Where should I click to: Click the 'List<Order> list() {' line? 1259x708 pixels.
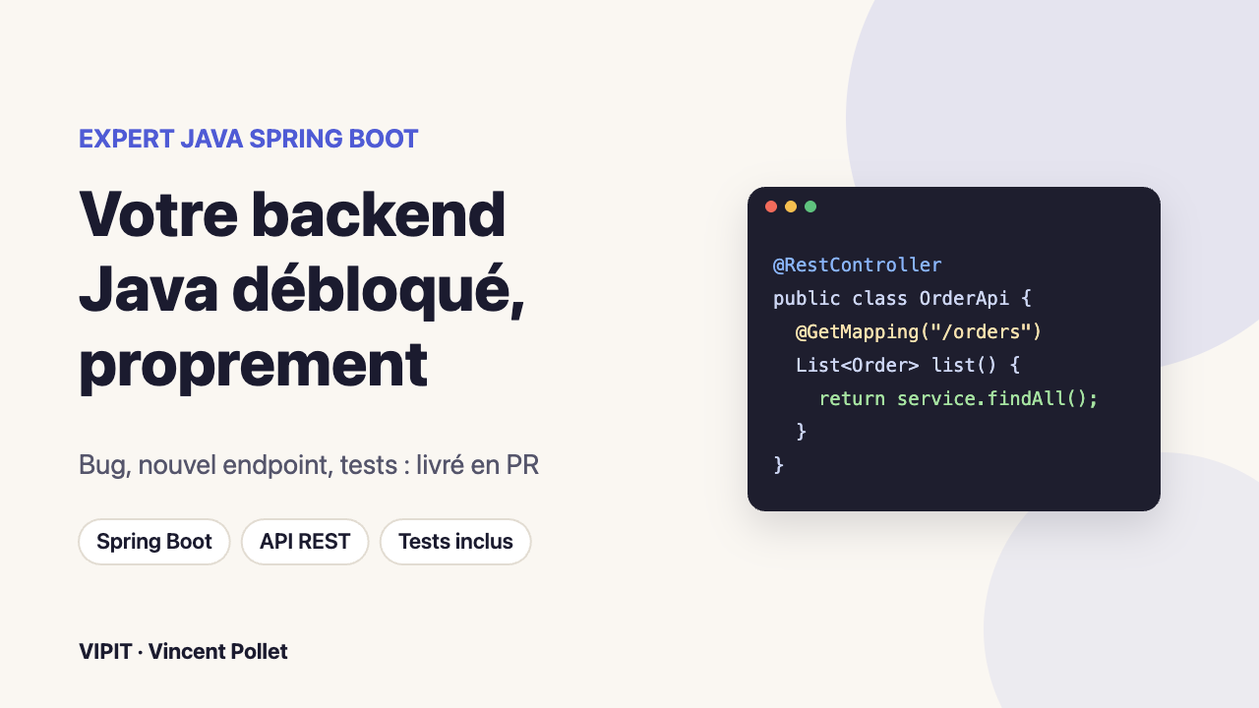pos(908,365)
